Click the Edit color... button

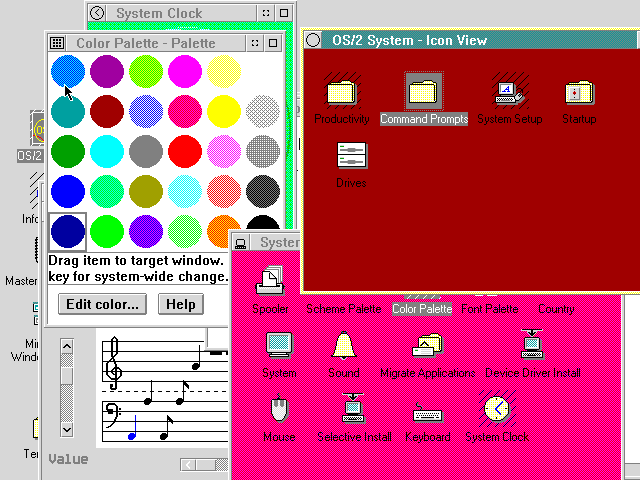pos(102,304)
